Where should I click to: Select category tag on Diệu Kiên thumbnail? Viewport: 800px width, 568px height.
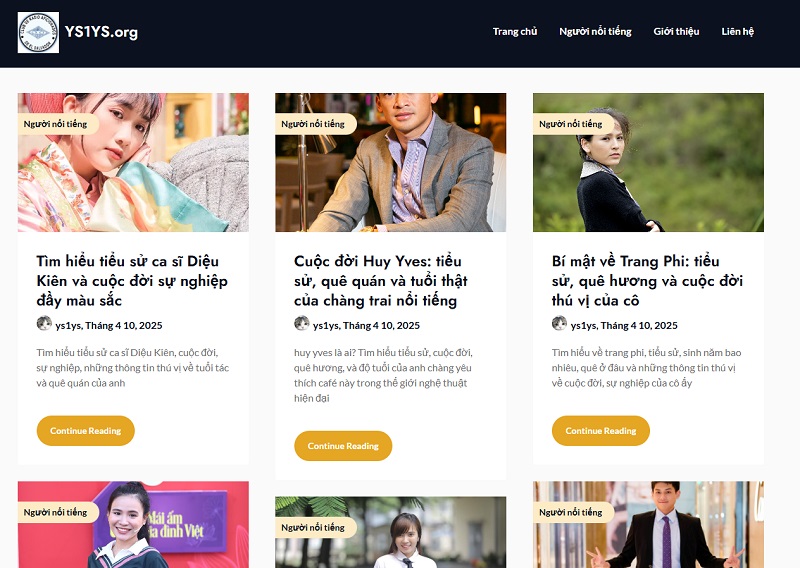click(58, 124)
